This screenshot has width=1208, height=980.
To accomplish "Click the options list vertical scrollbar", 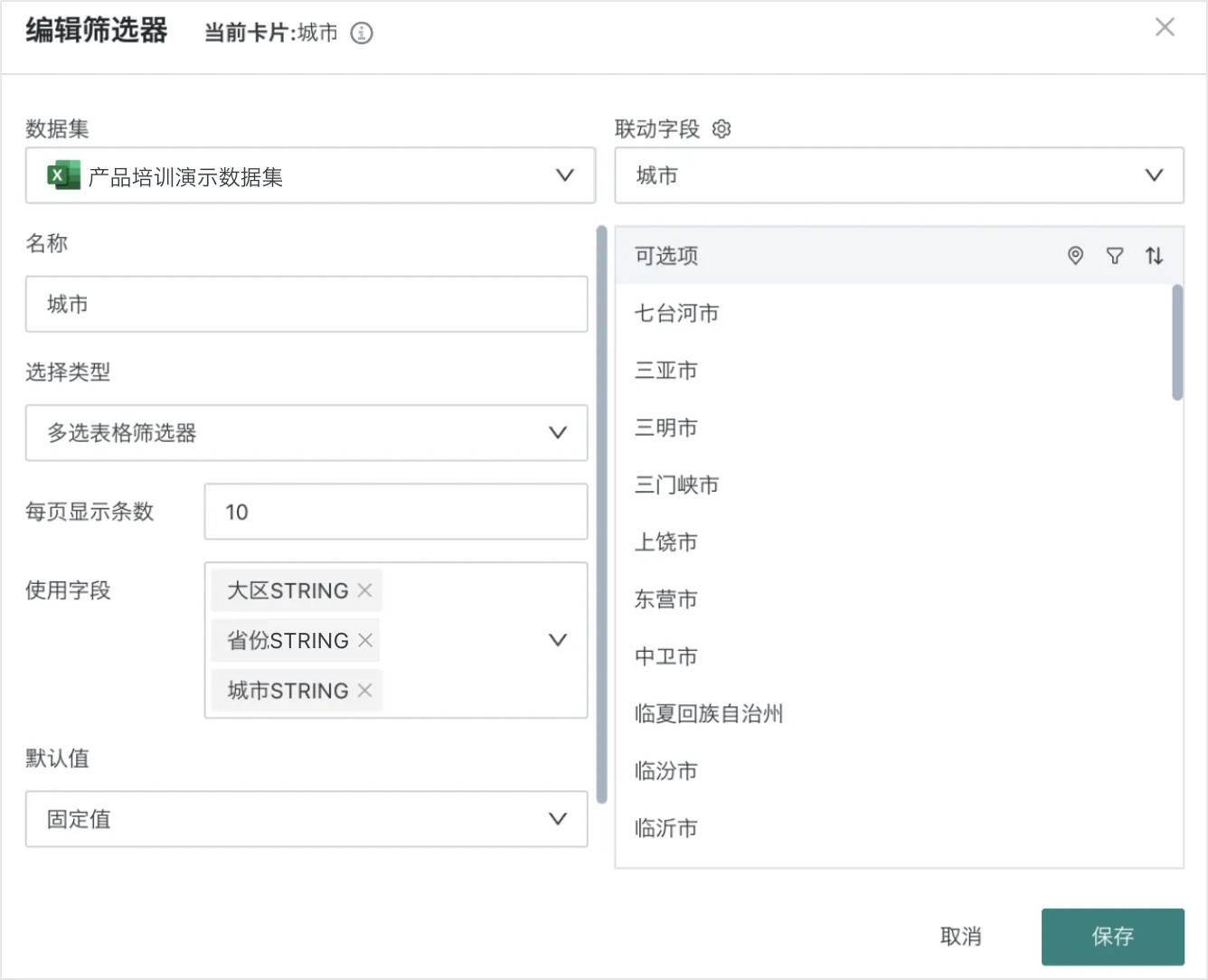I will [1177, 344].
